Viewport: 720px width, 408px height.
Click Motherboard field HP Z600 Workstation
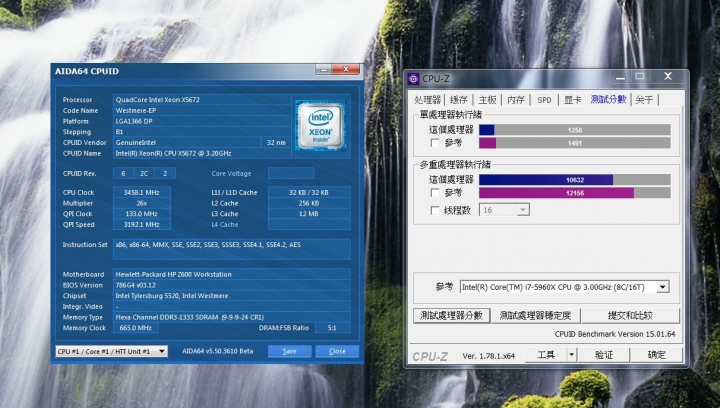[232, 274]
